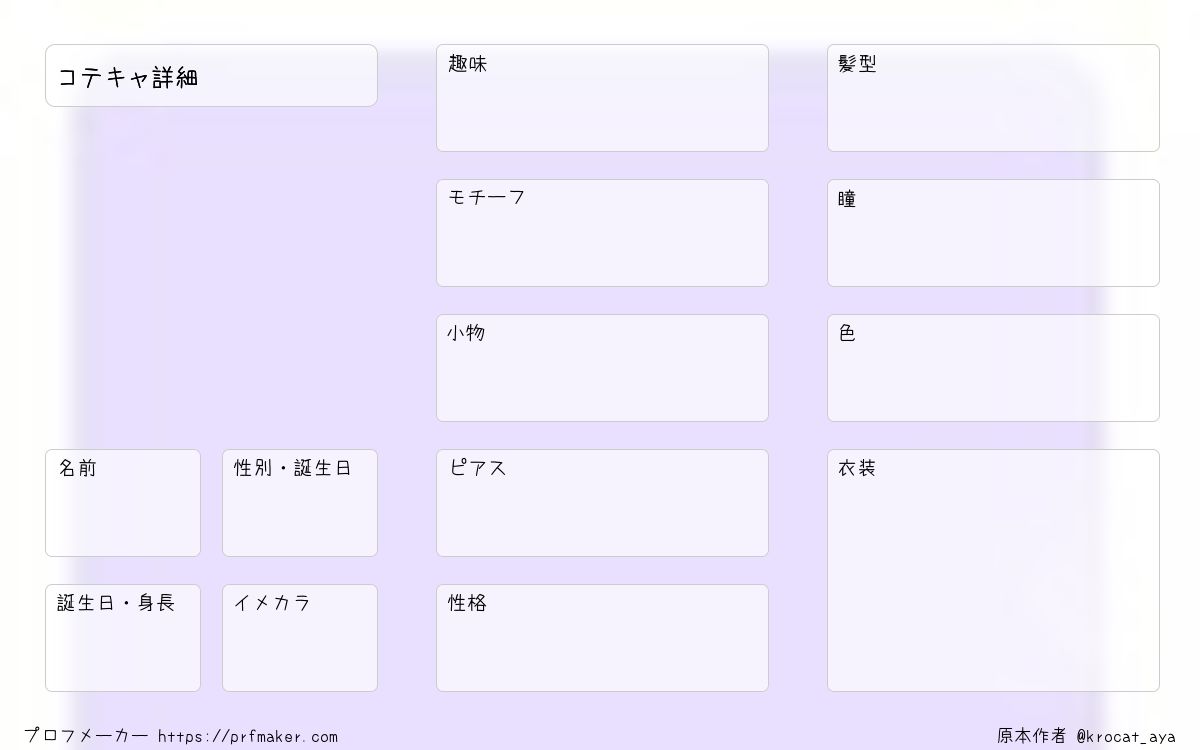
Task: Click the 名前 field
Action: pos(123,503)
